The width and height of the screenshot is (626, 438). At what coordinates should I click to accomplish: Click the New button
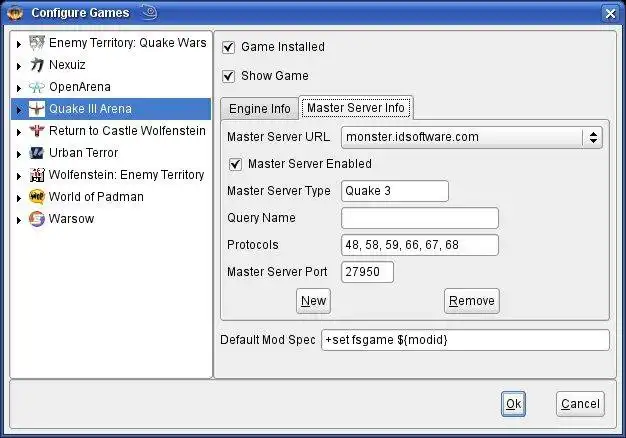[x=313, y=301]
